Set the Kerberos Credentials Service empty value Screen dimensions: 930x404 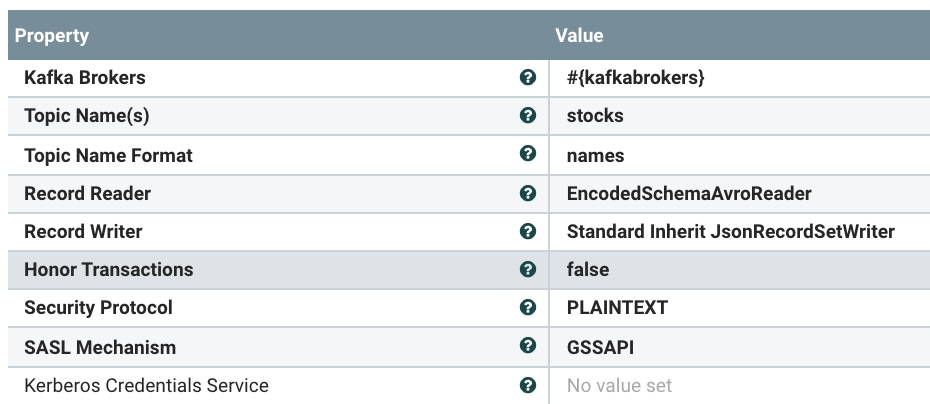(619, 385)
